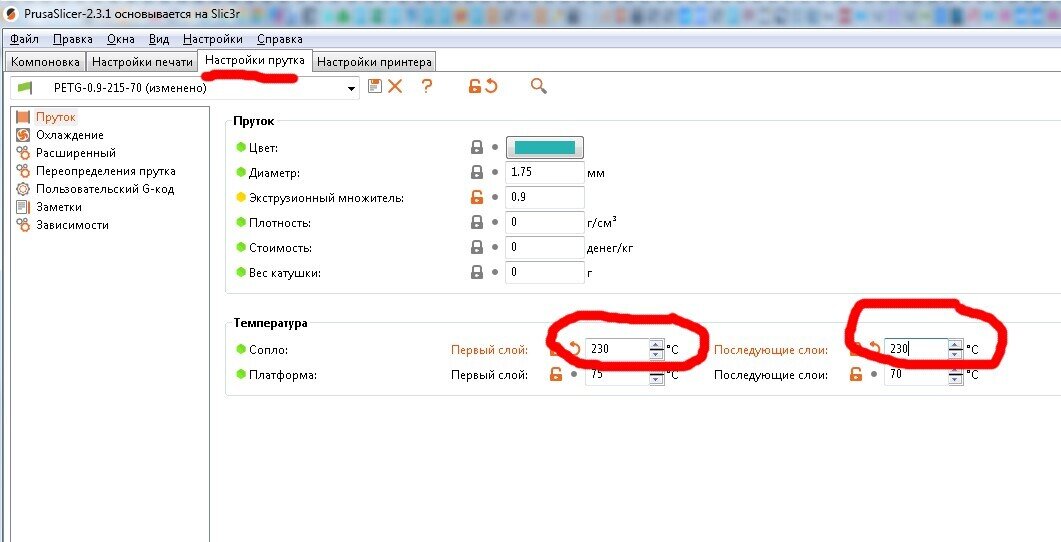
Task: Open the Справка menu
Action: point(279,39)
